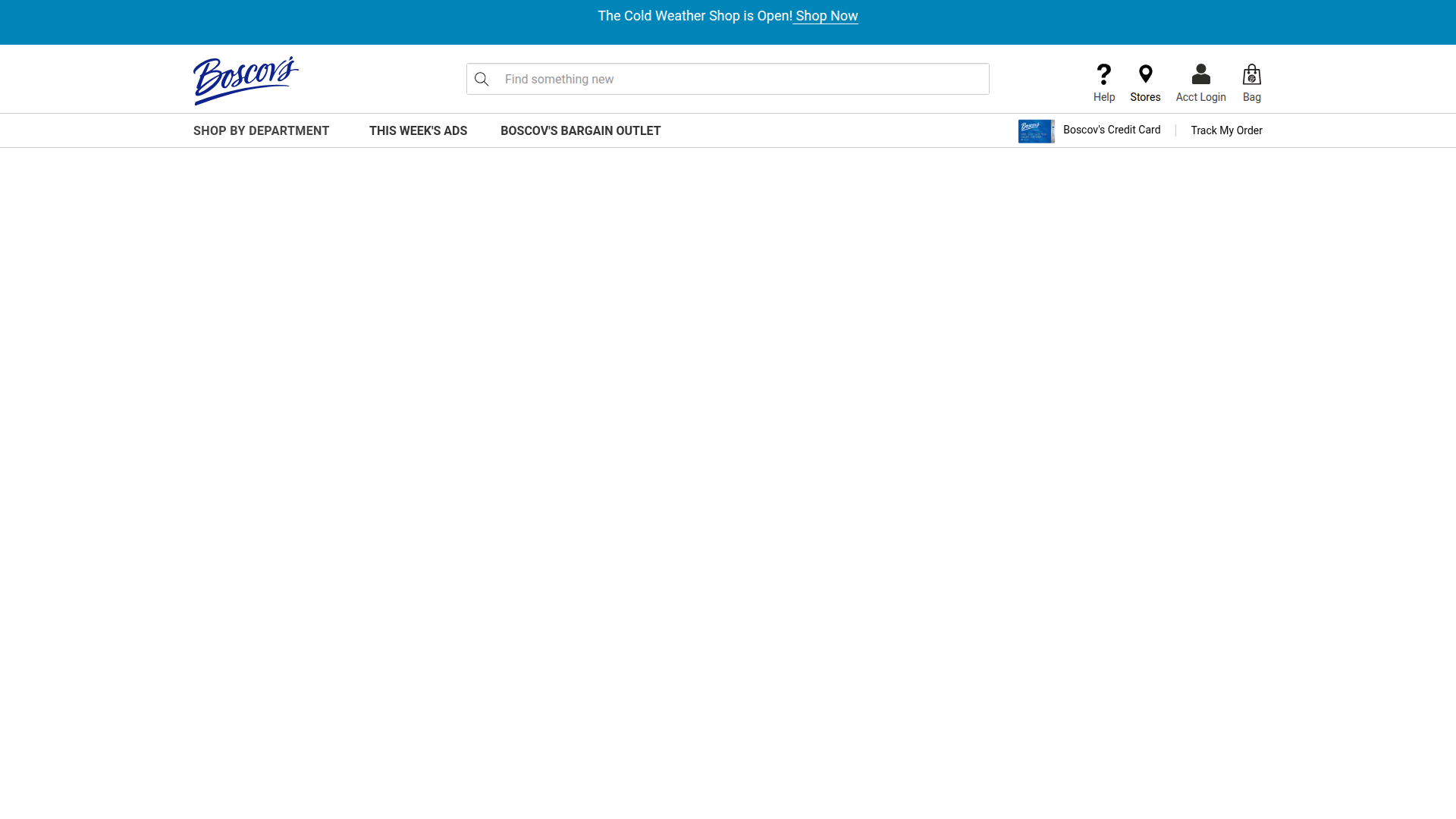This screenshot has height=819, width=1456.
Task: Open the Boscov's Credit Card link
Action: (x=1111, y=130)
